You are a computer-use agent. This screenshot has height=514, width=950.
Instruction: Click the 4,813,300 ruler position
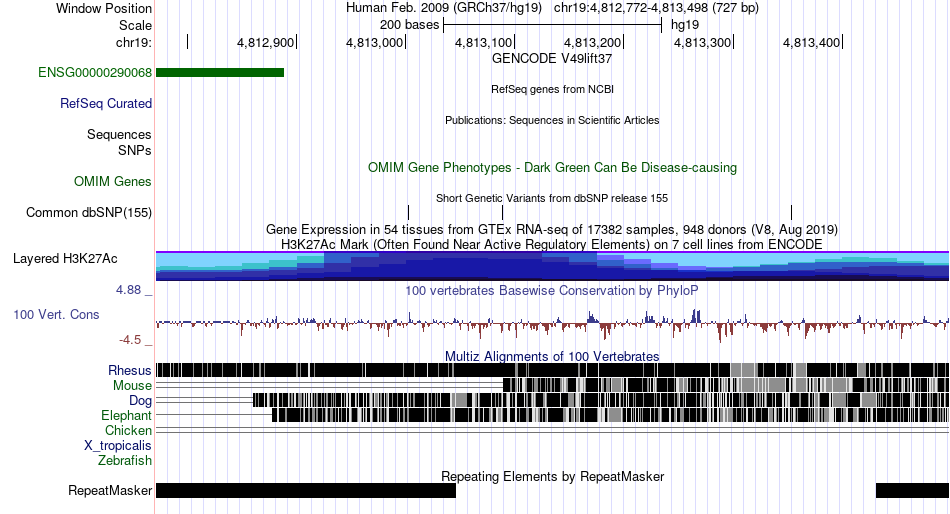coord(703,42)
